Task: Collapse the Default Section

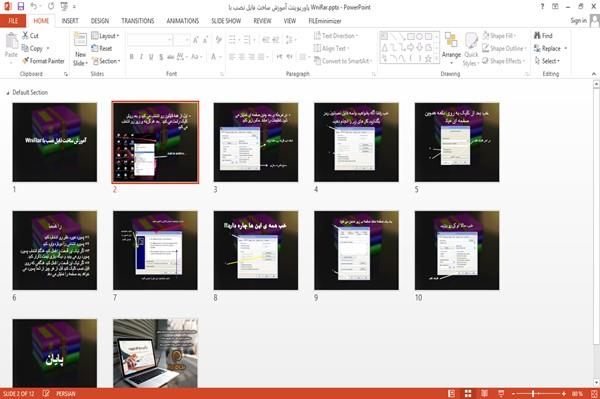Action: pyautogui.click(x=8, y=93)
